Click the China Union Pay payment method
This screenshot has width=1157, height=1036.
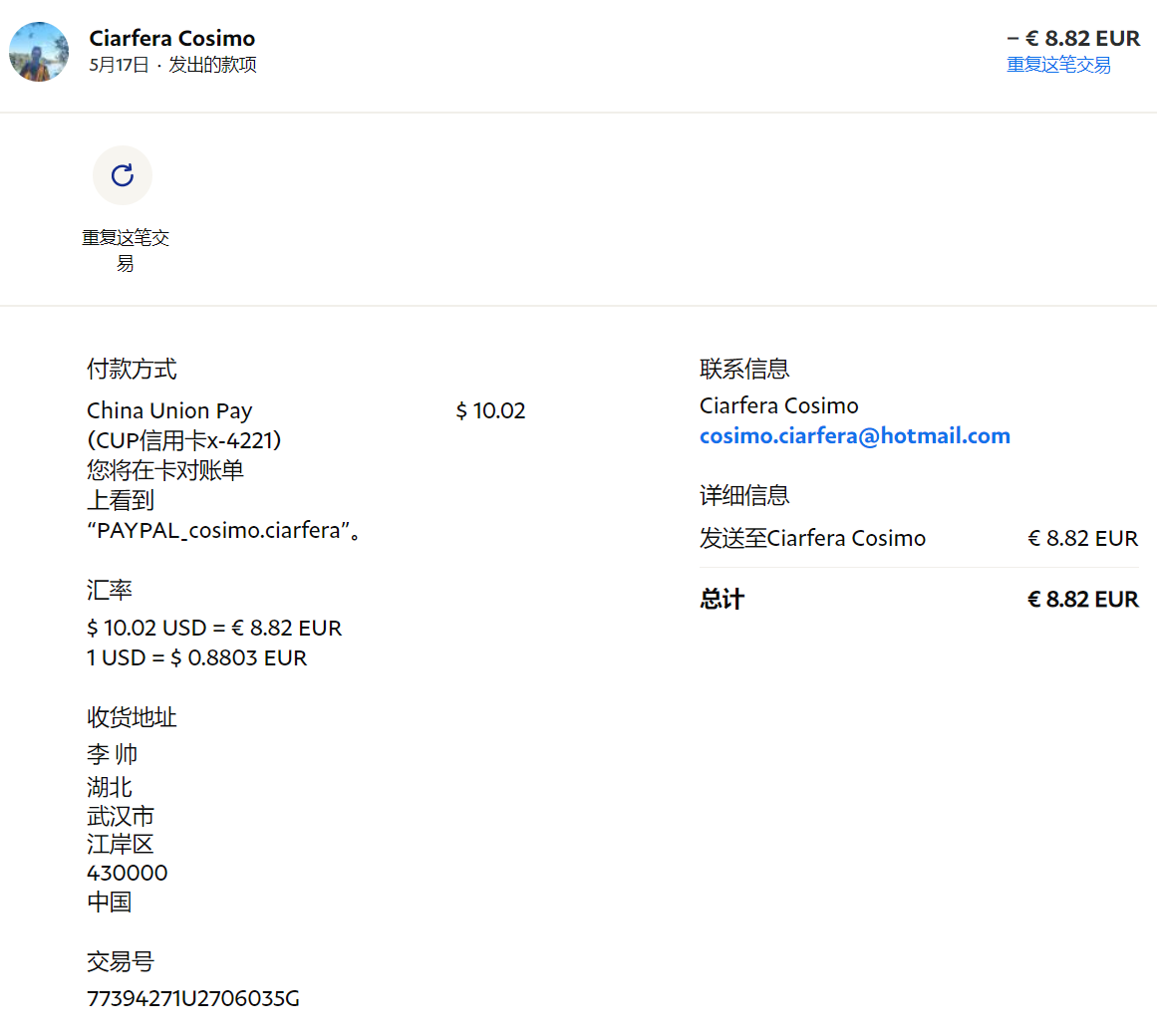click(169, 410)
